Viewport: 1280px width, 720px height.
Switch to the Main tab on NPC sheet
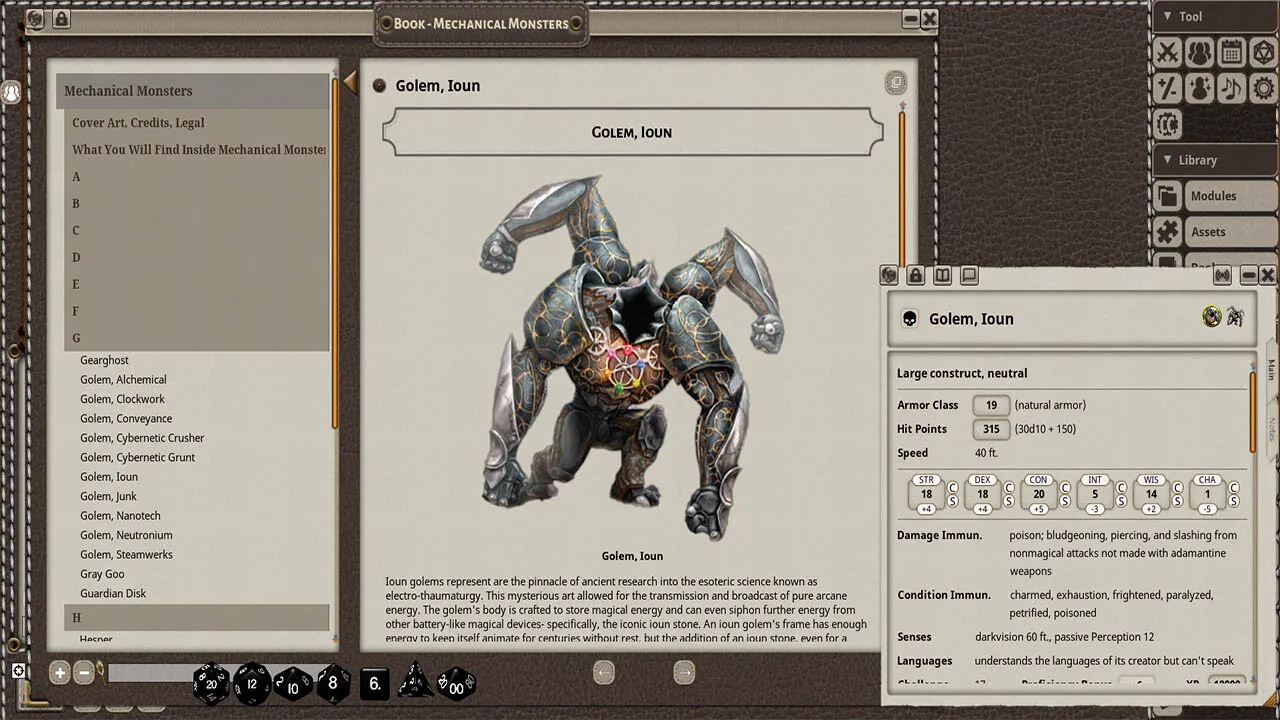(x=1271, y=370)
